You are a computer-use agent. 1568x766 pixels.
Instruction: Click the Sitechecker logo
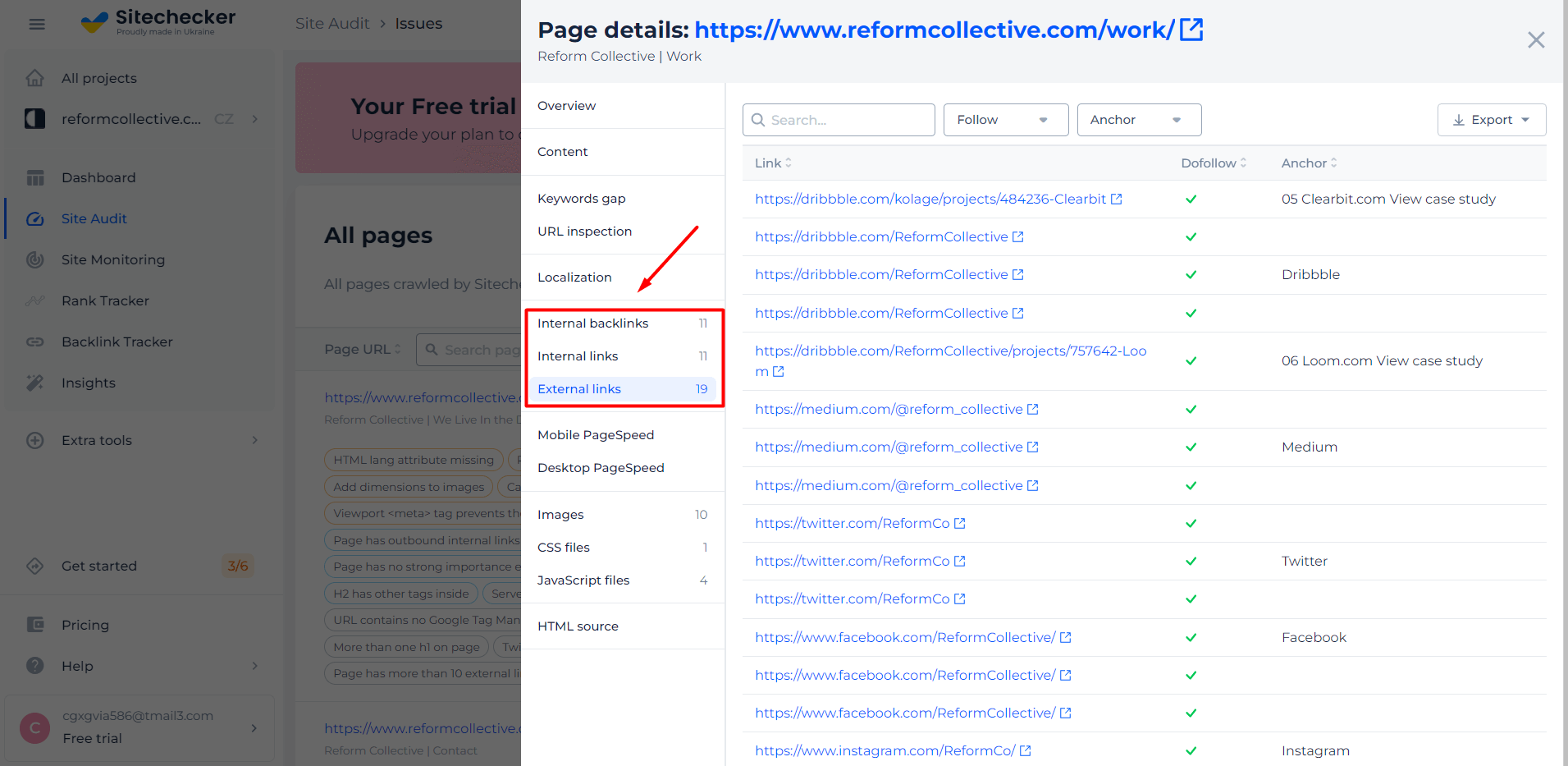[158, 22]
